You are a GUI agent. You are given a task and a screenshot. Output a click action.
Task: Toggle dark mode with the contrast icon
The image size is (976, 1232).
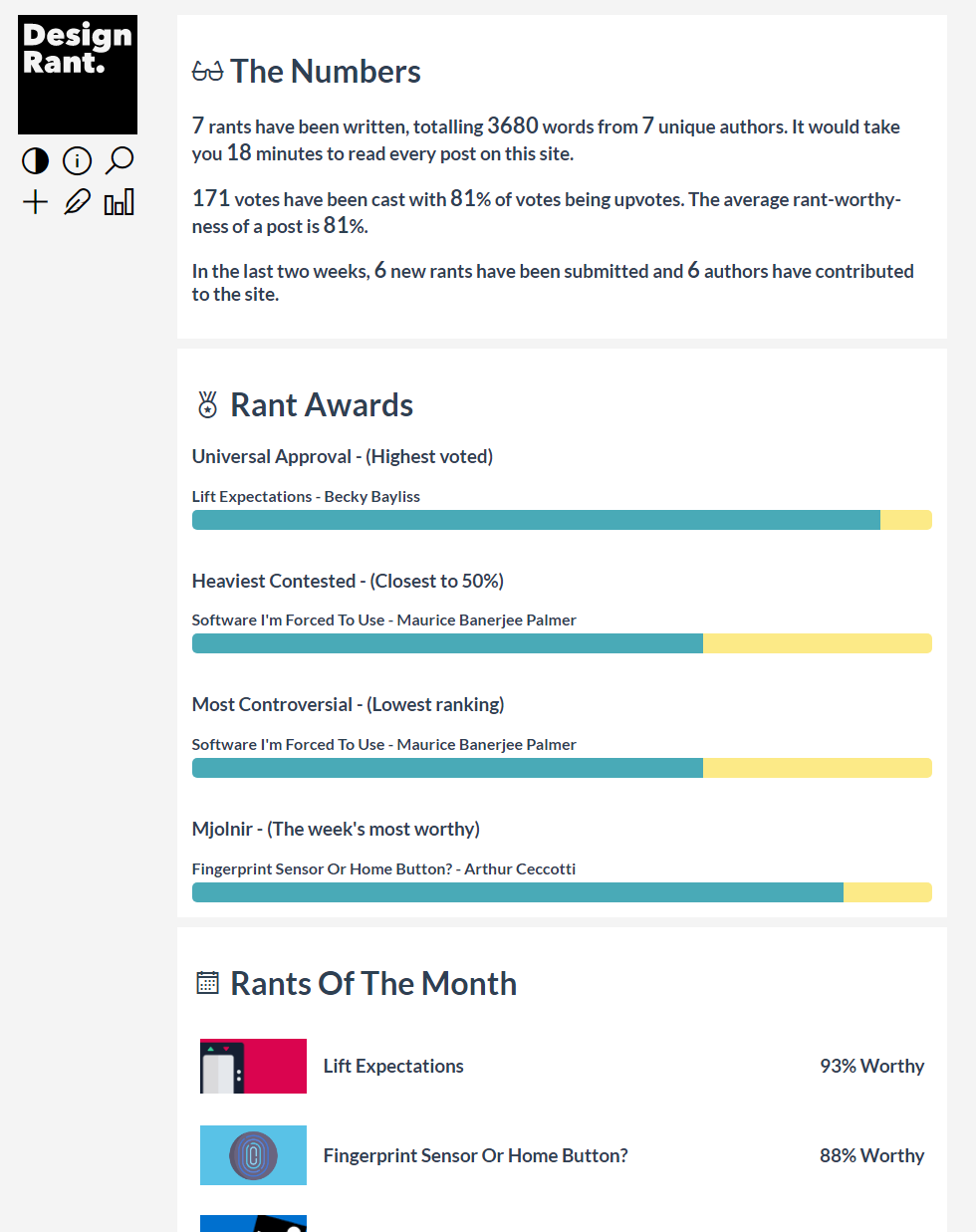click(x=35, y=160)
